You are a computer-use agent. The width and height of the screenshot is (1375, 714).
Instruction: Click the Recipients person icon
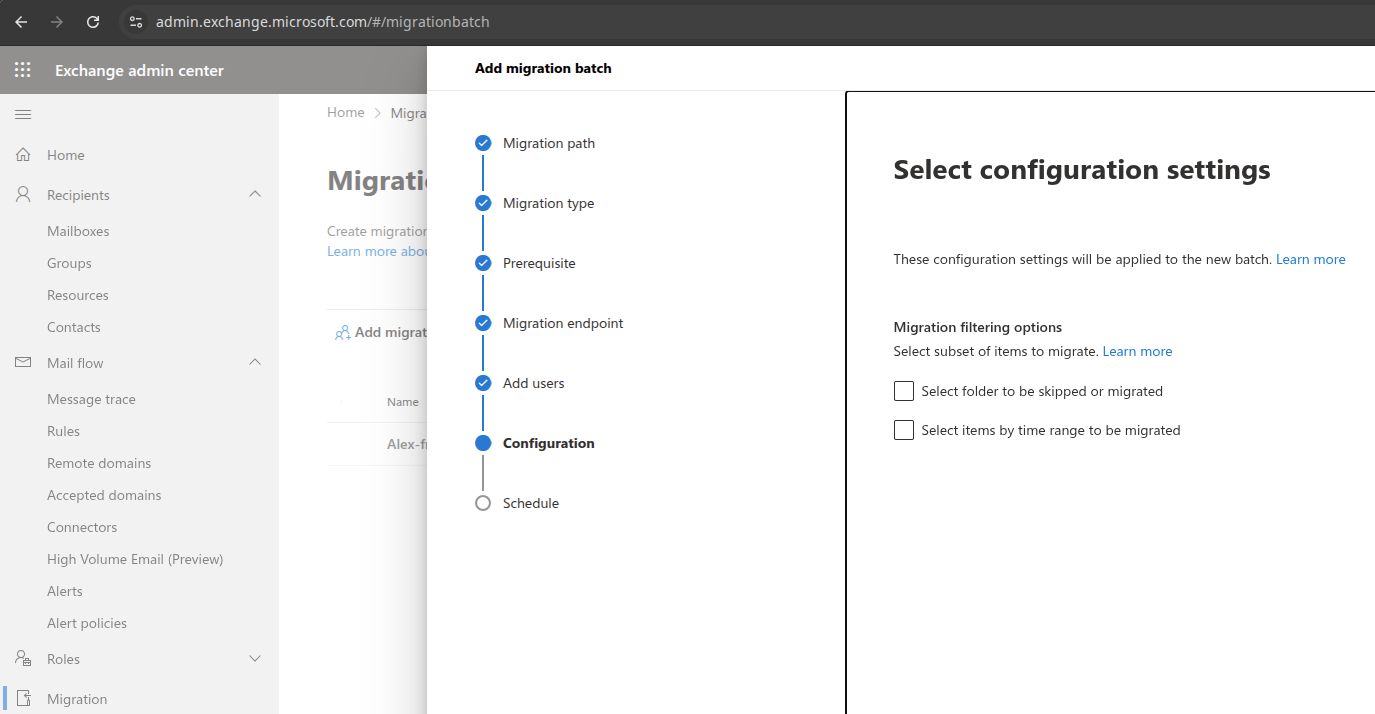(23, 195)
